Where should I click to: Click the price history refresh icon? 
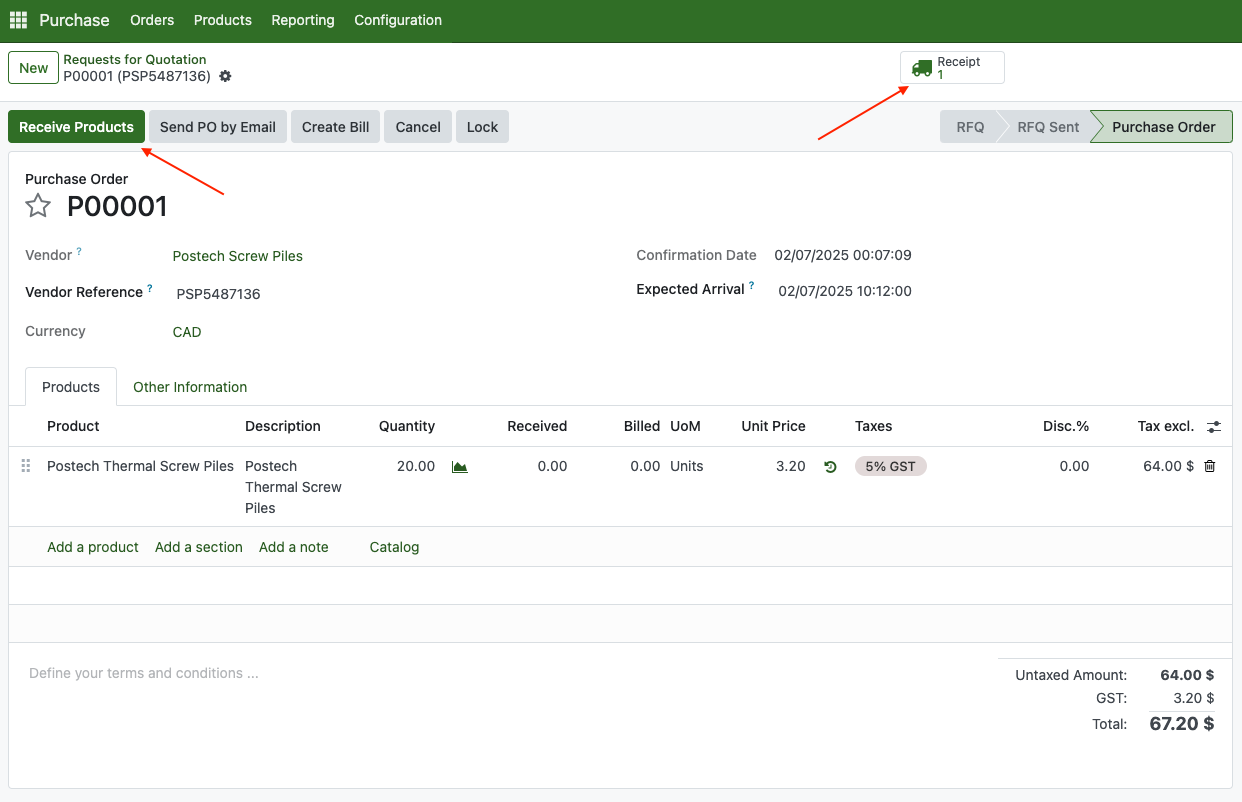[830, 467]
